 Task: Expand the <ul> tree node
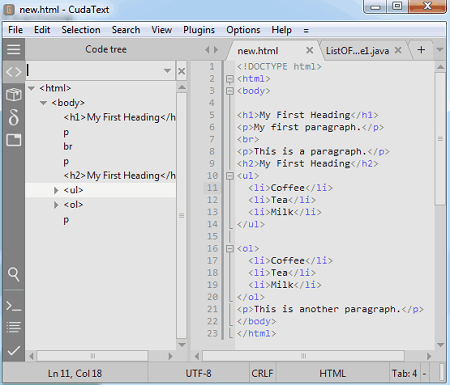click(x=56, y=190)
